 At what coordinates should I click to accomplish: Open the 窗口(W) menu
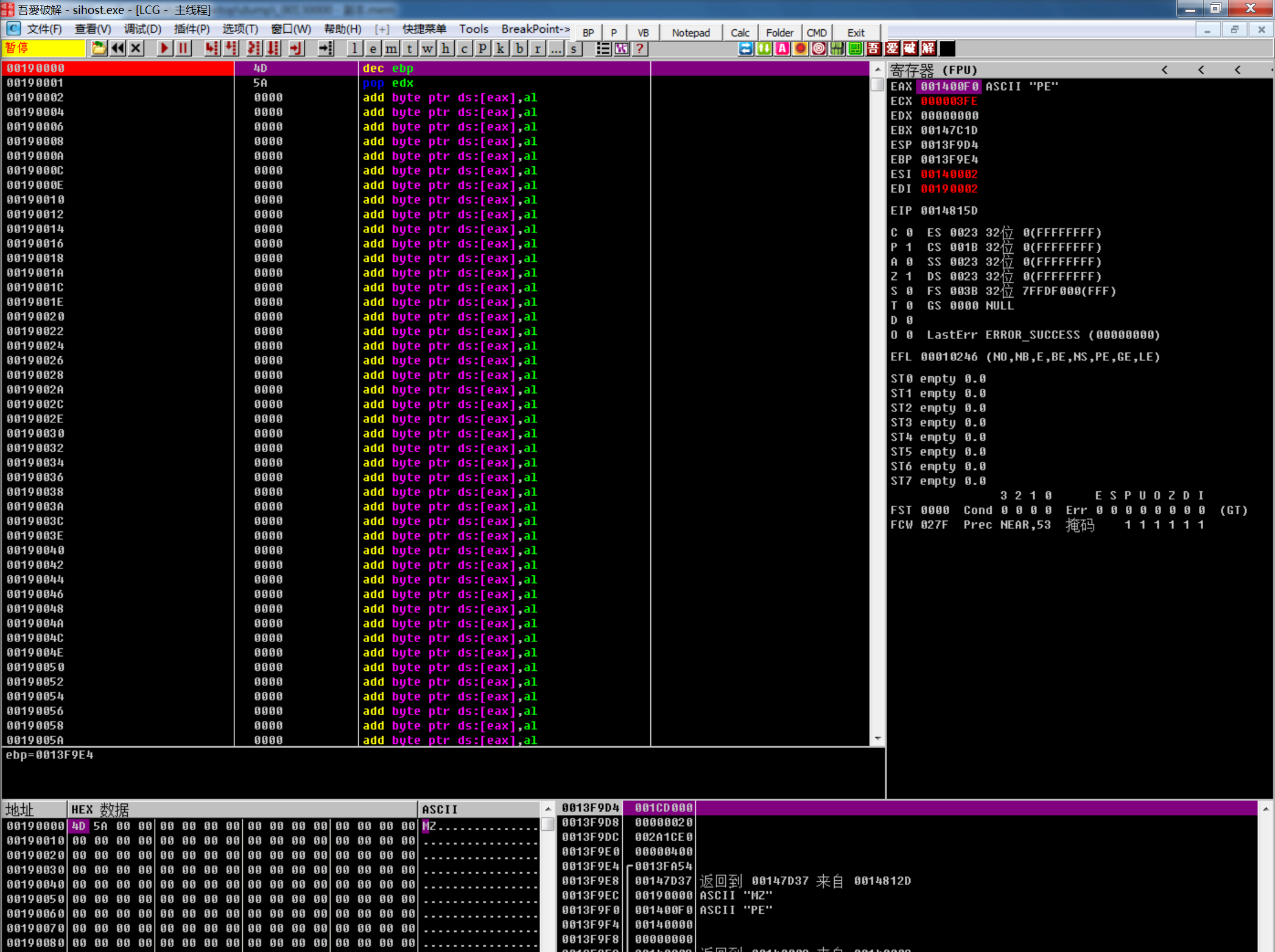[x=290, y=29]
